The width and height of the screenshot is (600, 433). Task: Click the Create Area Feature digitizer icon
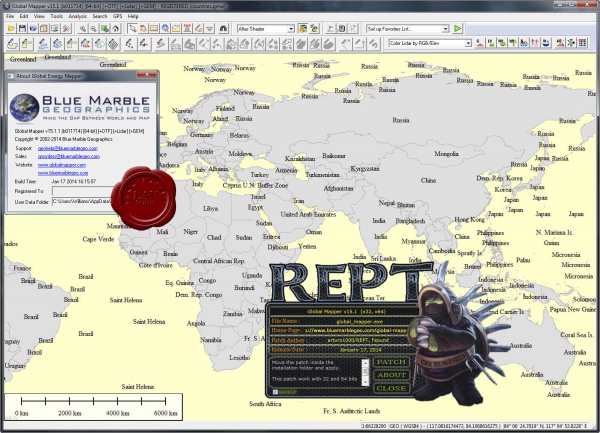tap(12, 44)
